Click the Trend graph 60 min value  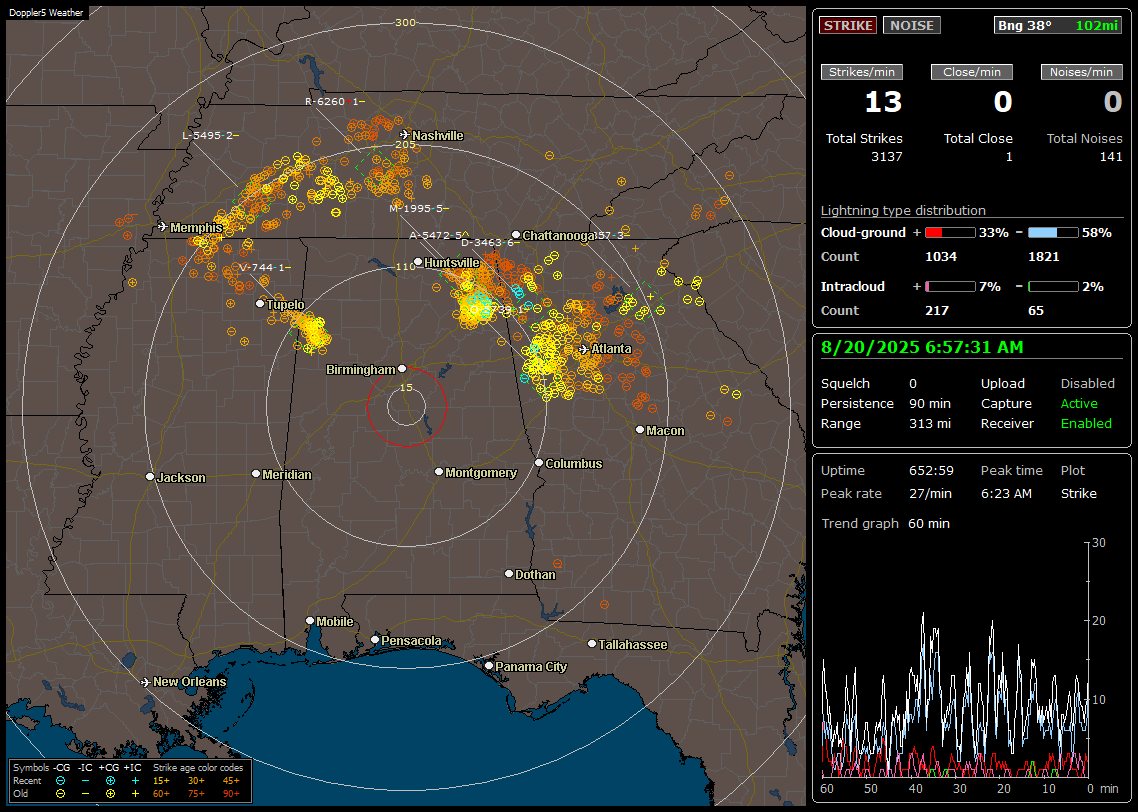click(x=928, y=524)
